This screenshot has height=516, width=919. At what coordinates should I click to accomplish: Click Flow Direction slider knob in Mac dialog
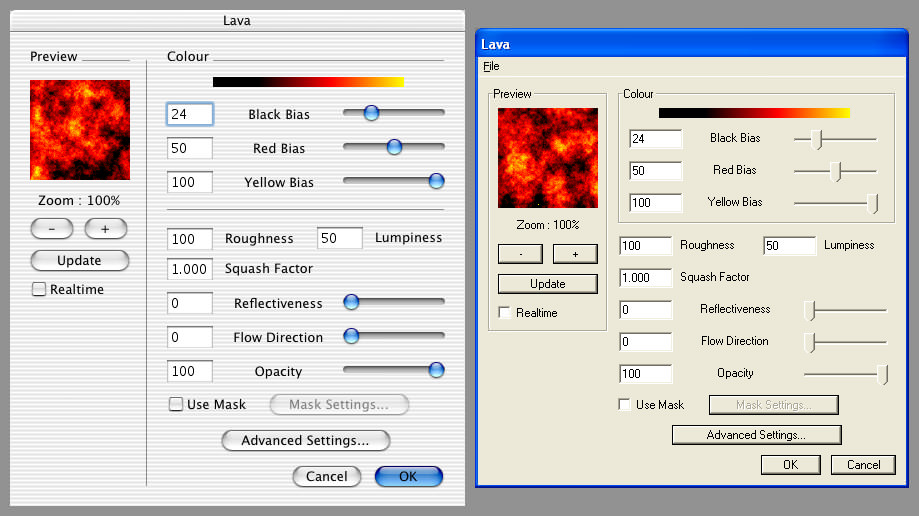click(x=351, y=336)
